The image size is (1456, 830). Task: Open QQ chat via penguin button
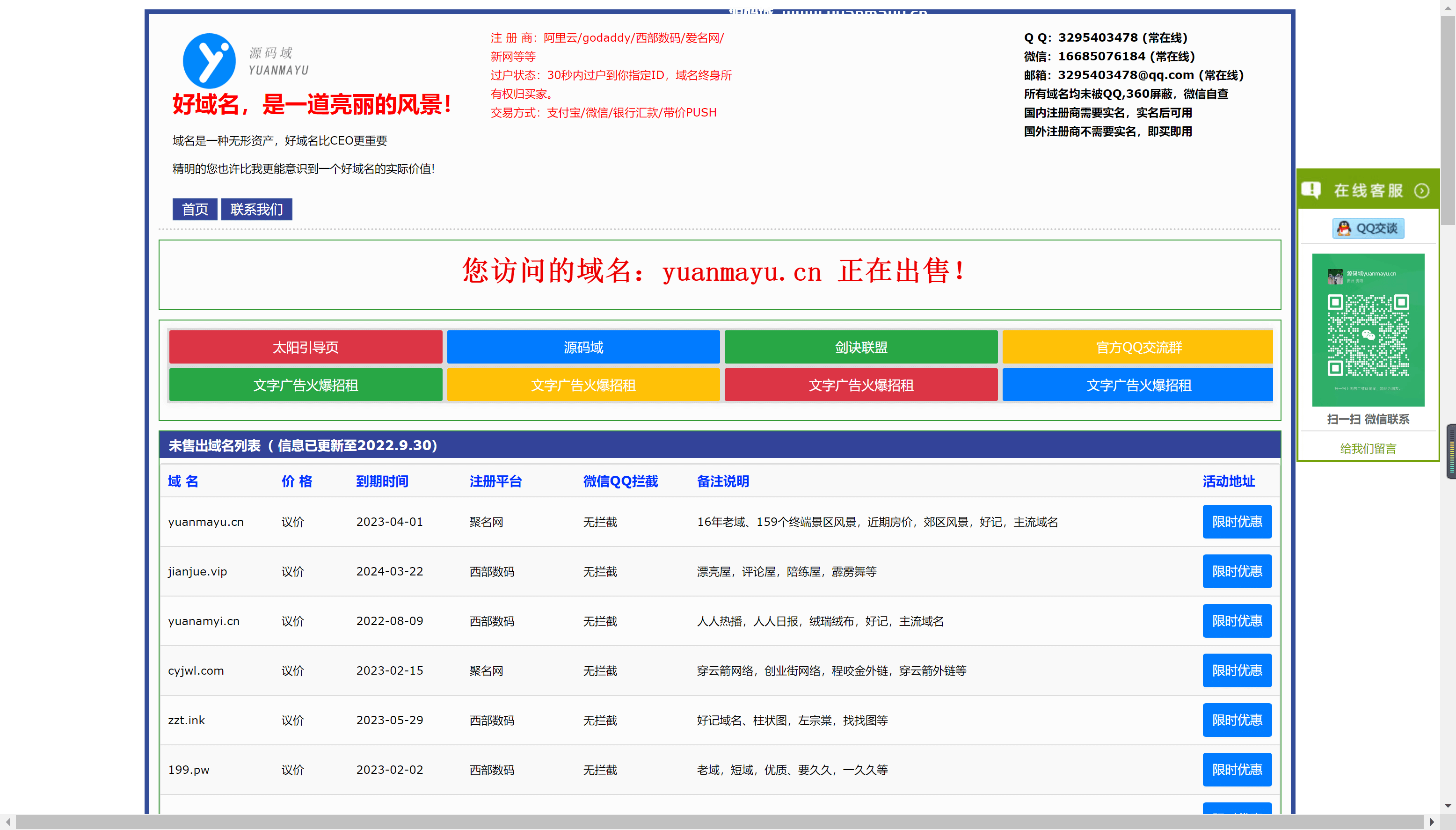[1368, 228]
